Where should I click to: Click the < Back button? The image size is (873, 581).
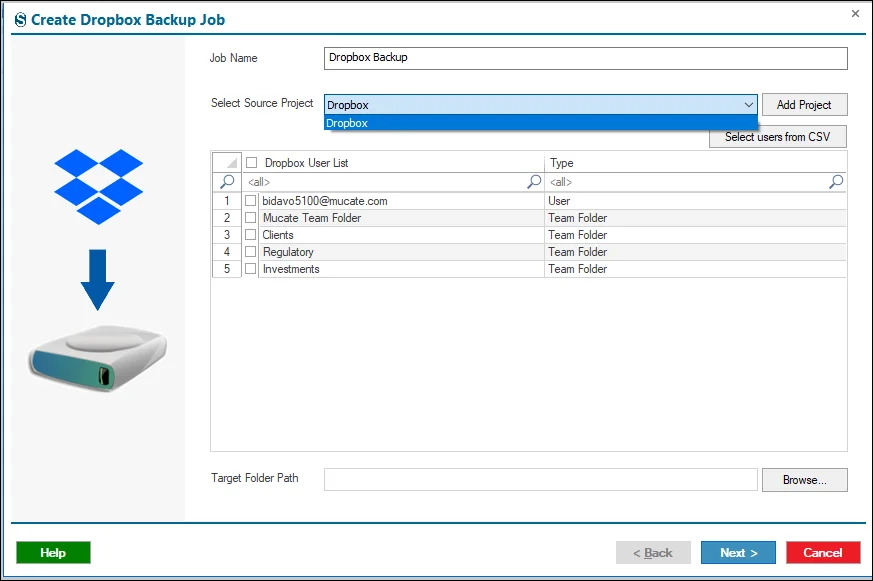653,553
